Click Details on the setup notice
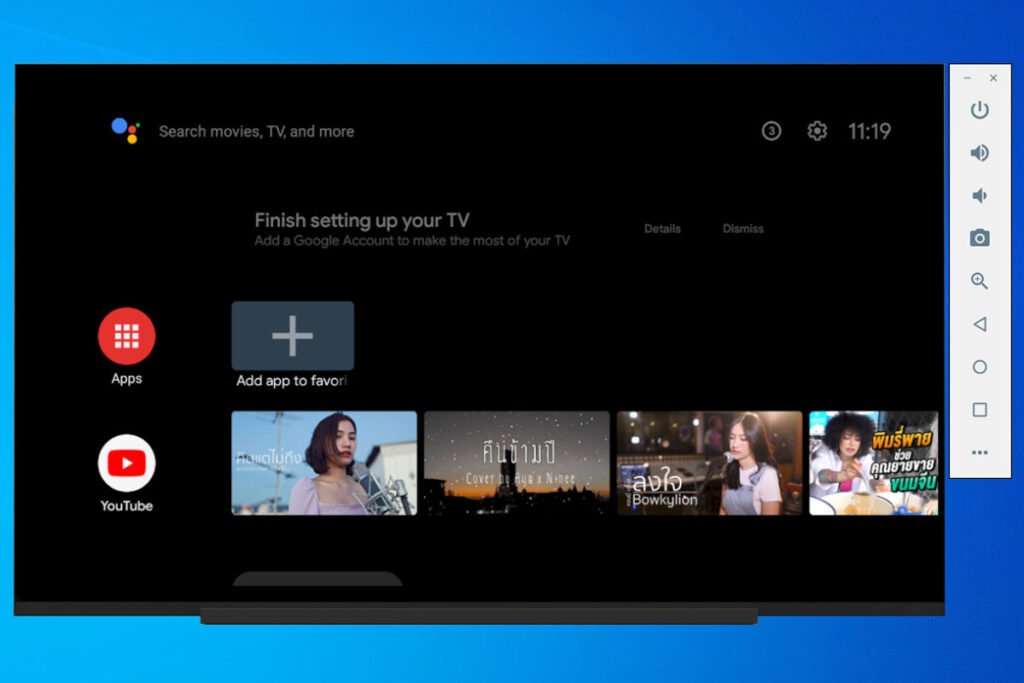Image resolution: width=1024 pixels, height=683 pixels. 661,228
